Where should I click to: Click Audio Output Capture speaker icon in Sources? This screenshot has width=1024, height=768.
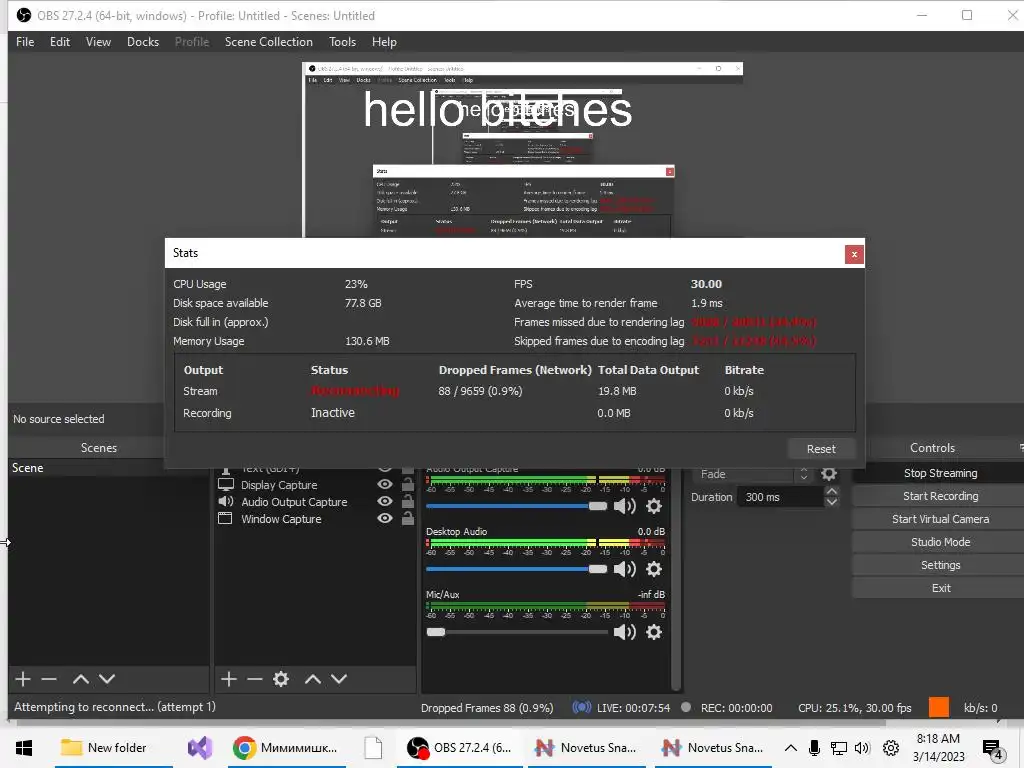coord(225,502)
